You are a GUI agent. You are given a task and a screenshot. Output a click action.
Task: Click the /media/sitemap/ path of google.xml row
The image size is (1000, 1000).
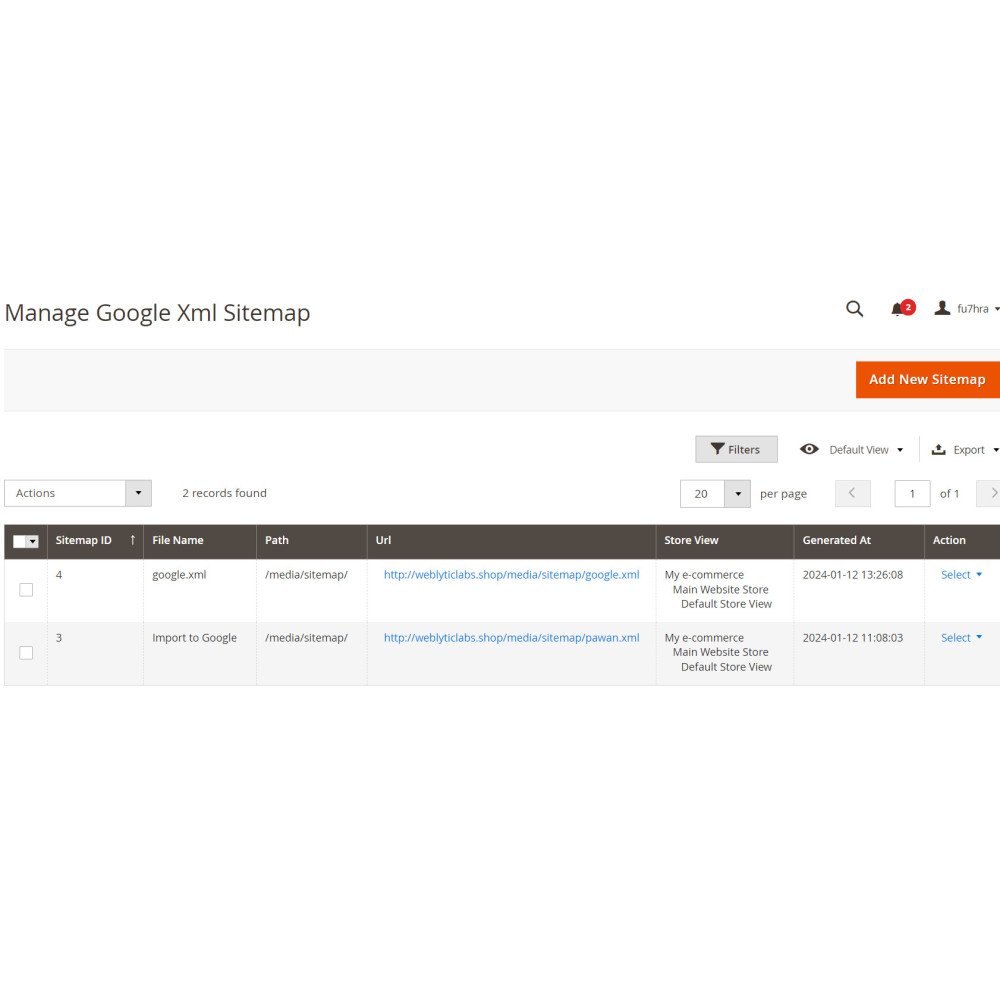click(x=306, y=575)
